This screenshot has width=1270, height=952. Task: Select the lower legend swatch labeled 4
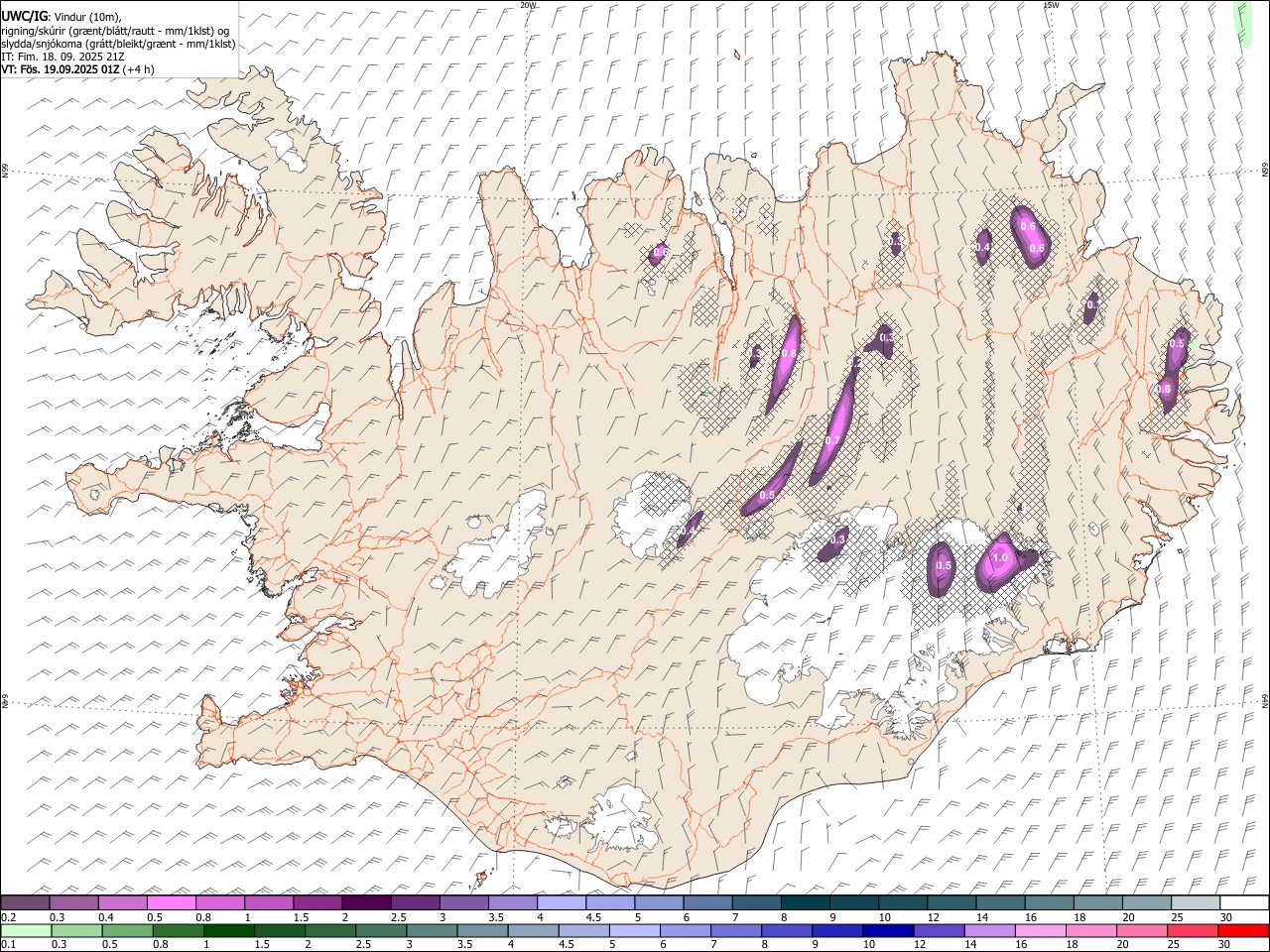point(533,931)
